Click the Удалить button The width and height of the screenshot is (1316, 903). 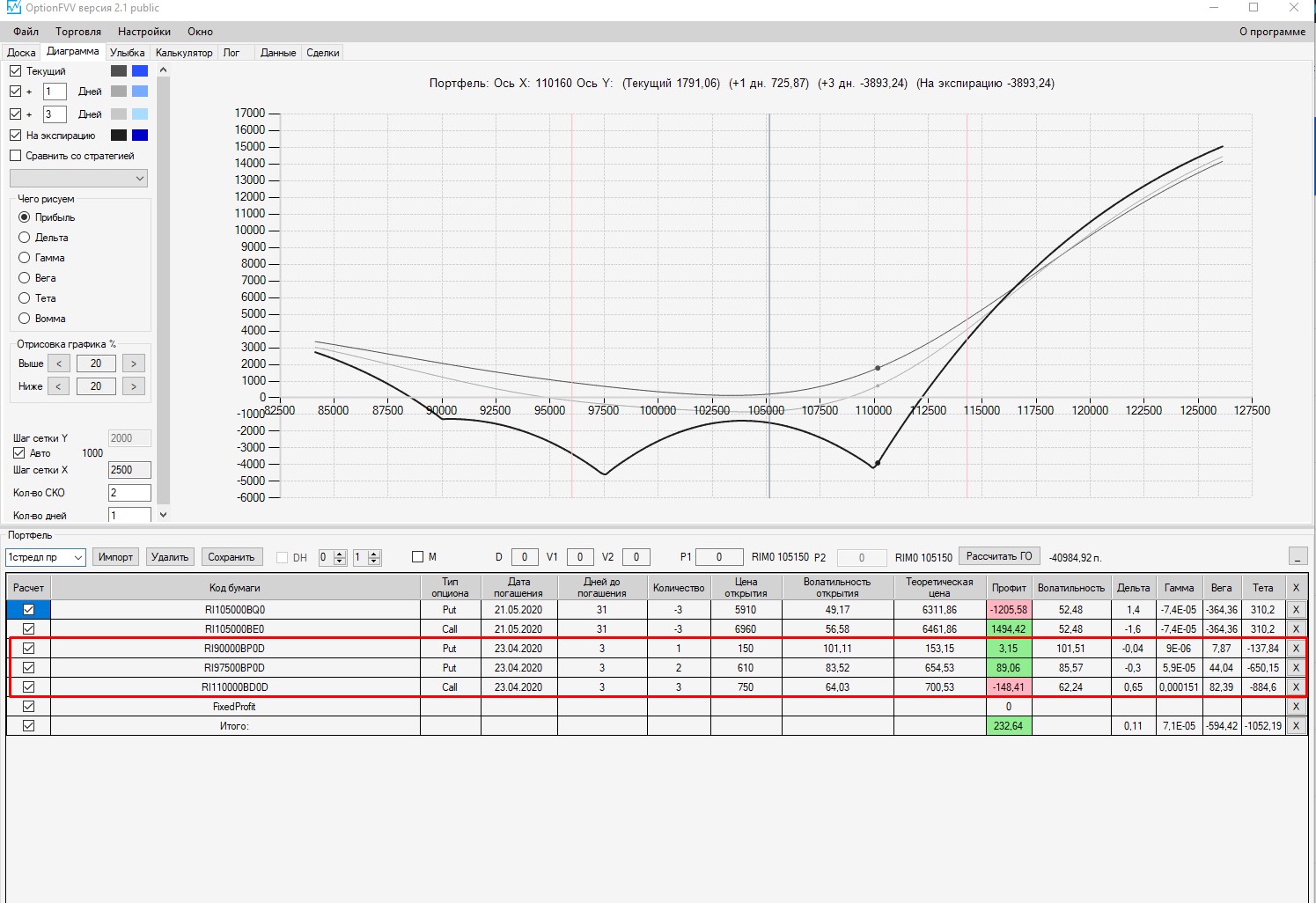point(170,557)
